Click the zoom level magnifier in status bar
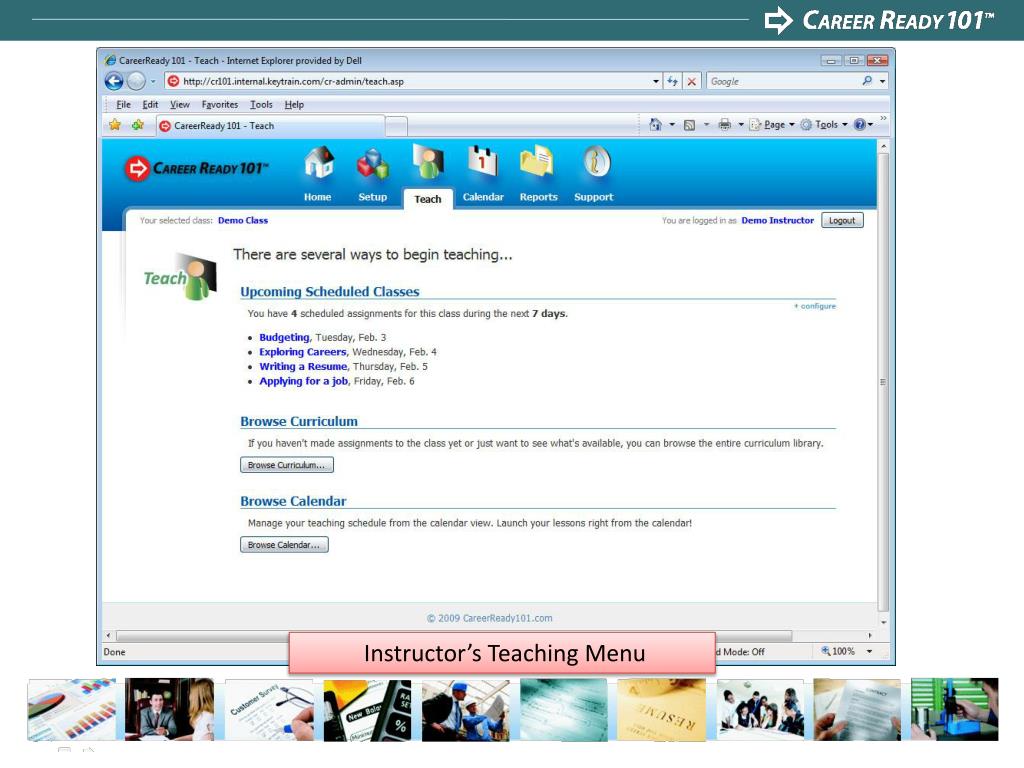This screenshot has height=768, width=1024. 826,651
